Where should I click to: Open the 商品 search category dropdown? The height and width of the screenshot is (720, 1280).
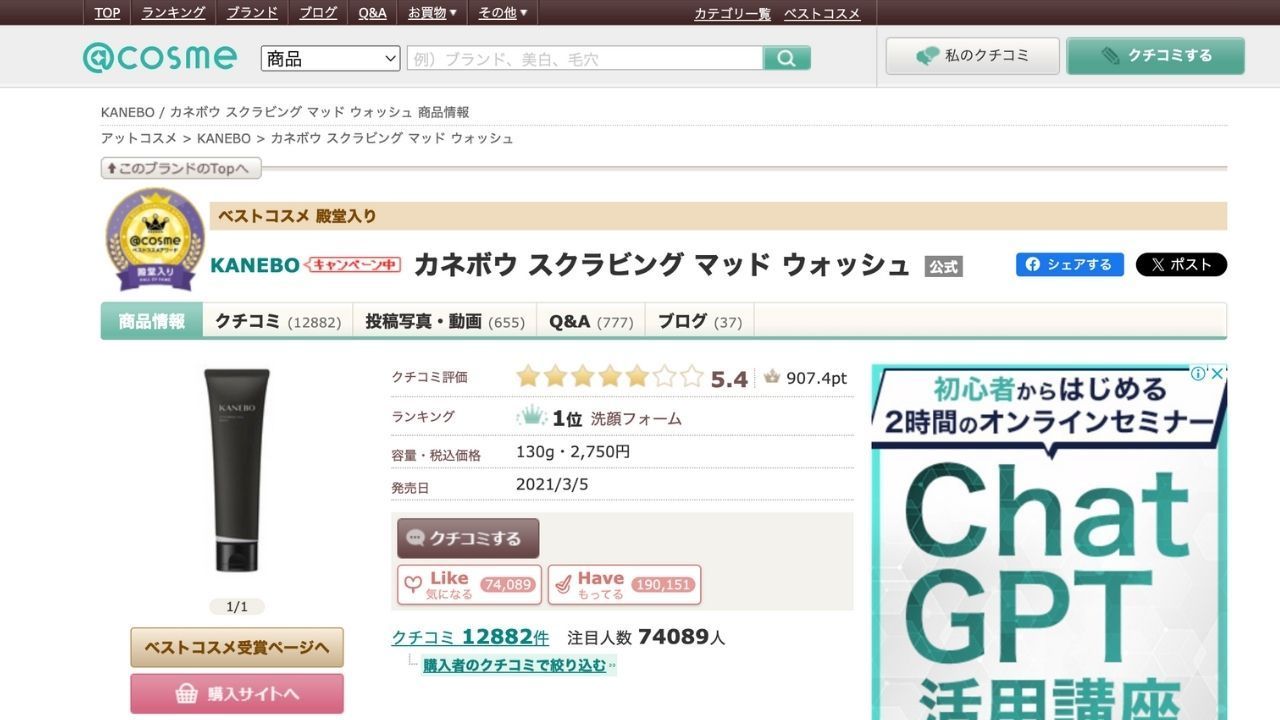click(x=331, y=58)
